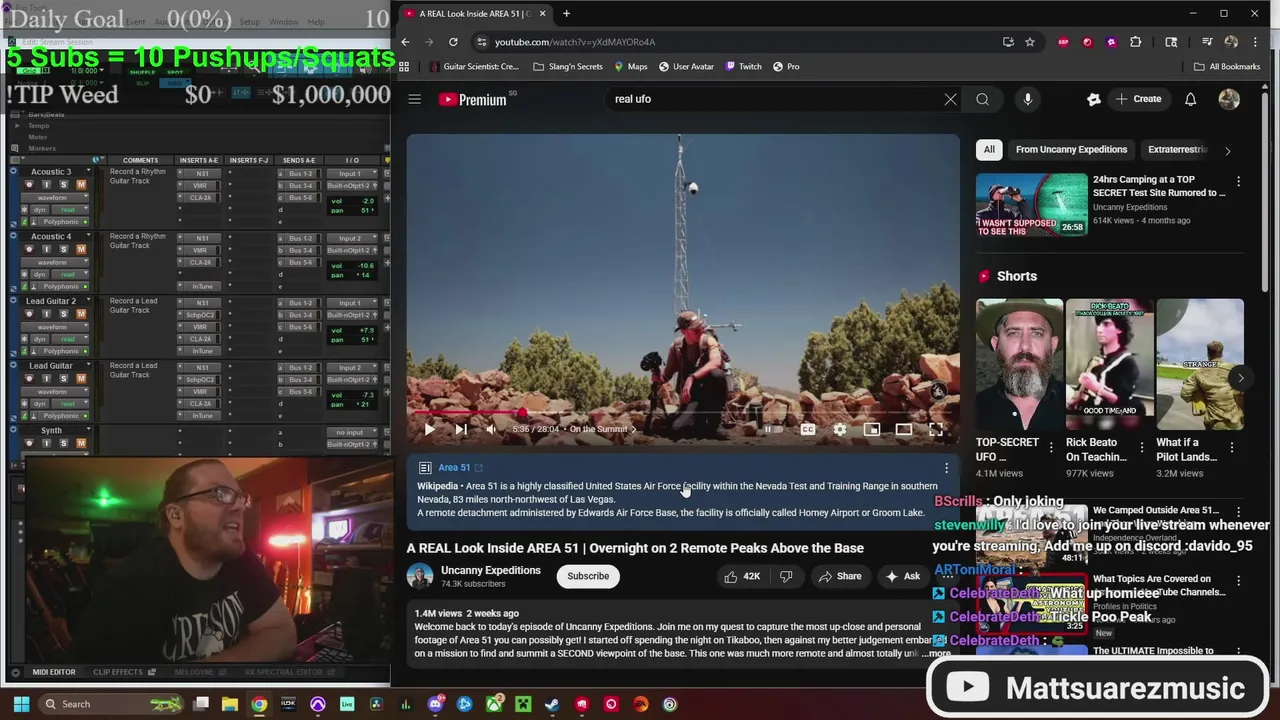Mute the Lead Guitar 2 track
1280x720 pixels.
[x=81, y=313]
